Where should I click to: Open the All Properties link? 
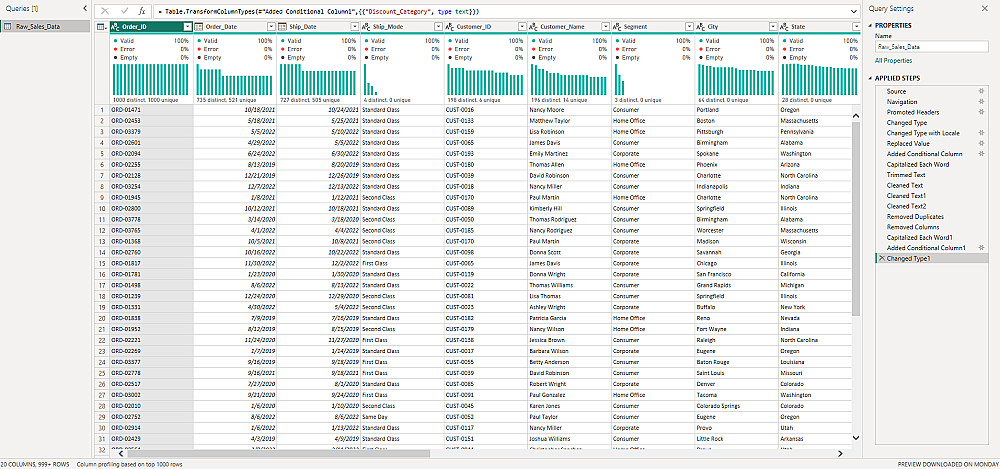tap(893, 61)
